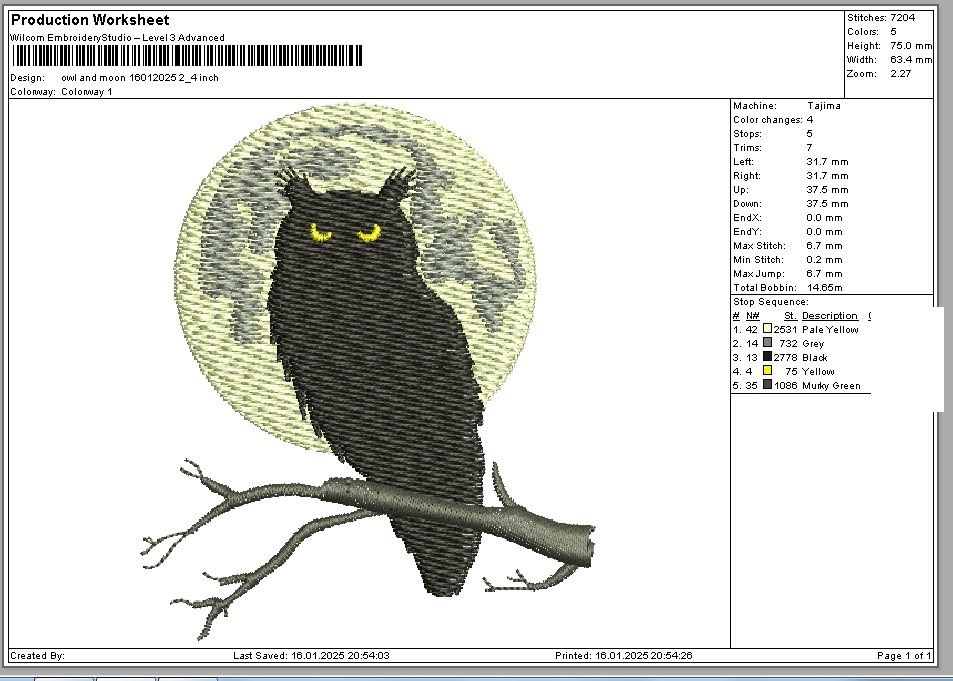Click the barcode under the worksheet title
Viewport: 953px width, 681px height.
pyautogui.click(x=186, y=57)
